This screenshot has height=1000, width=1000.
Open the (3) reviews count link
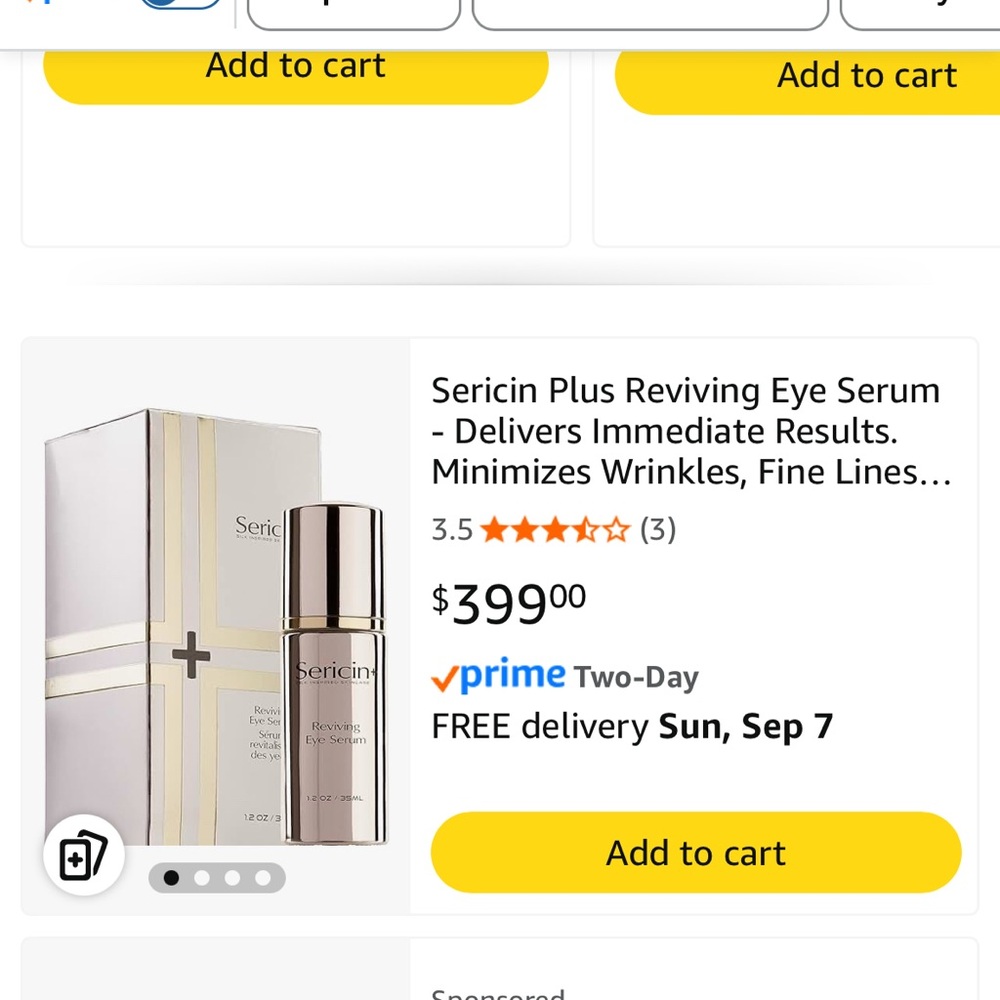[659, 529]
